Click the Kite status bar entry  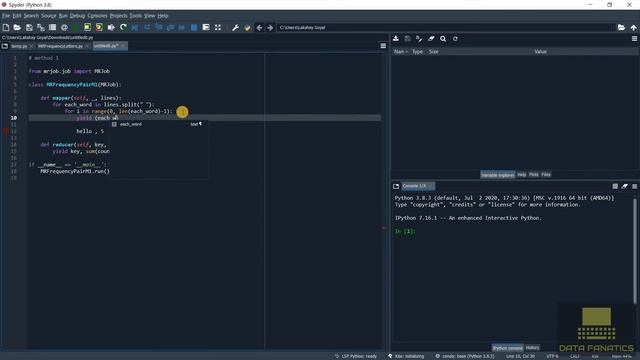pyautogui.click(x=406, y=356)
